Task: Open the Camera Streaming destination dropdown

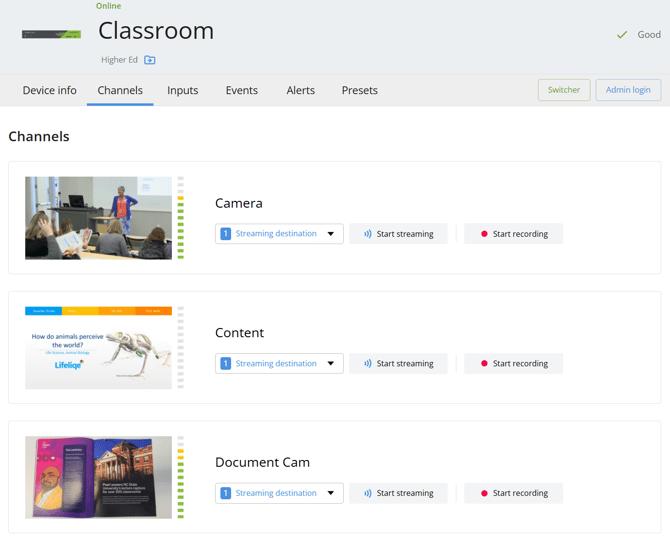Action: click(x=279, y=234)
